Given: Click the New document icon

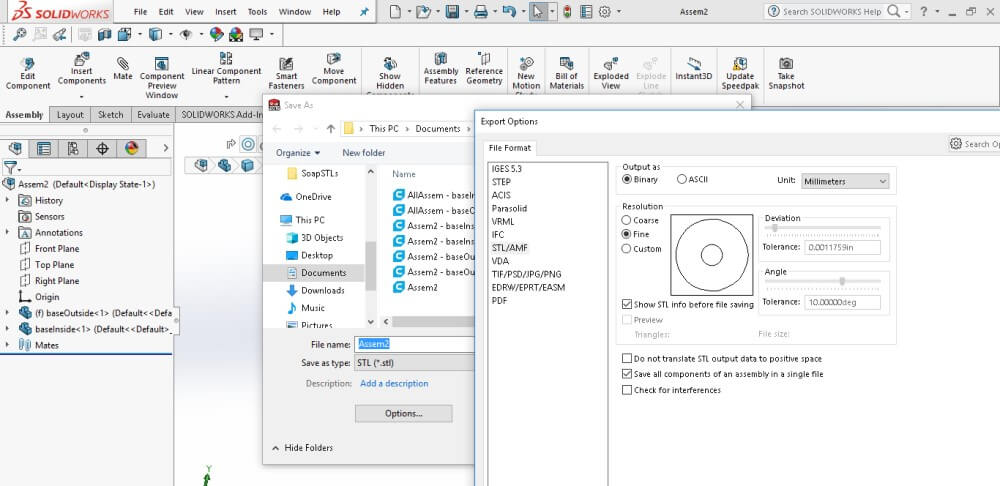Looking at the screenshot, I should 395,11.
